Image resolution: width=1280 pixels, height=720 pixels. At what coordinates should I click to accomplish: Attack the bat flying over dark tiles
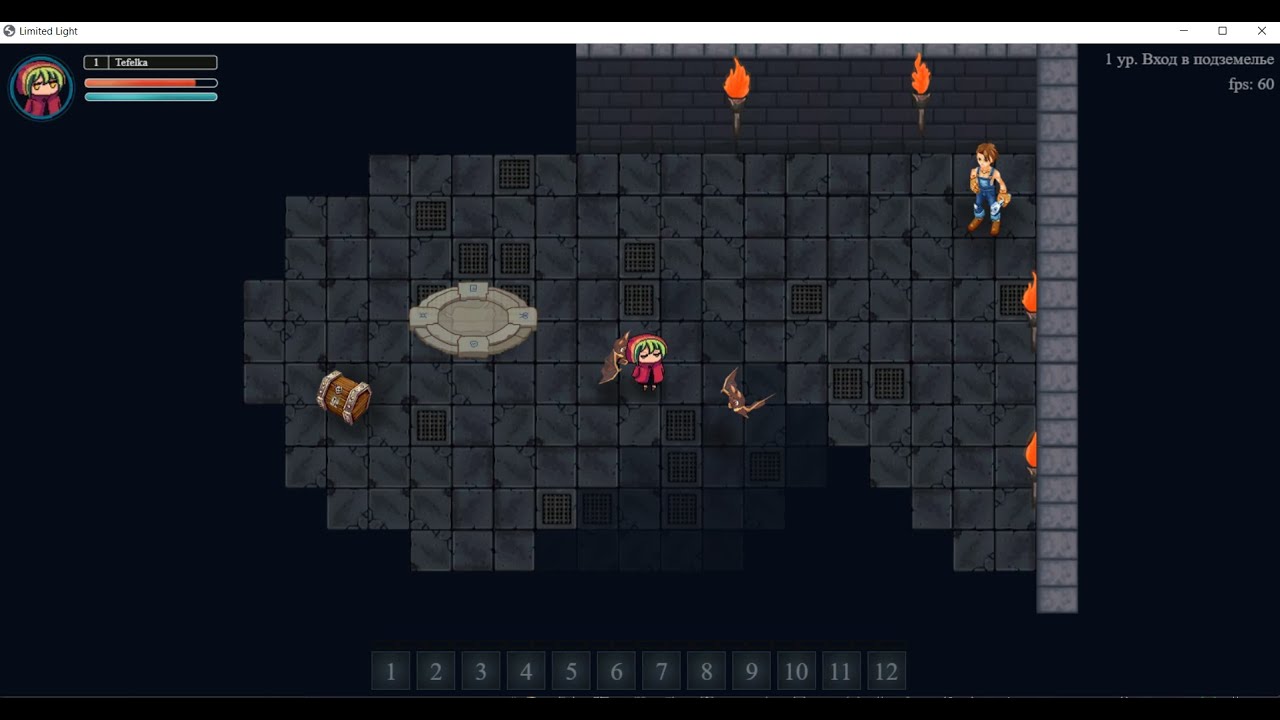click(x=745, y=394)
